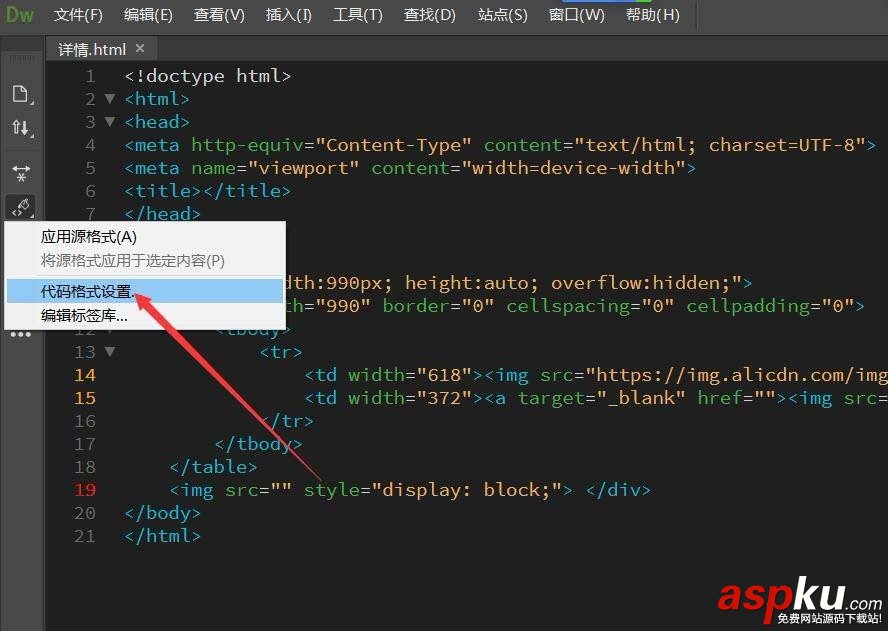Select 代码格式设置... from the popup menu
888x631 pixels.
144,291
